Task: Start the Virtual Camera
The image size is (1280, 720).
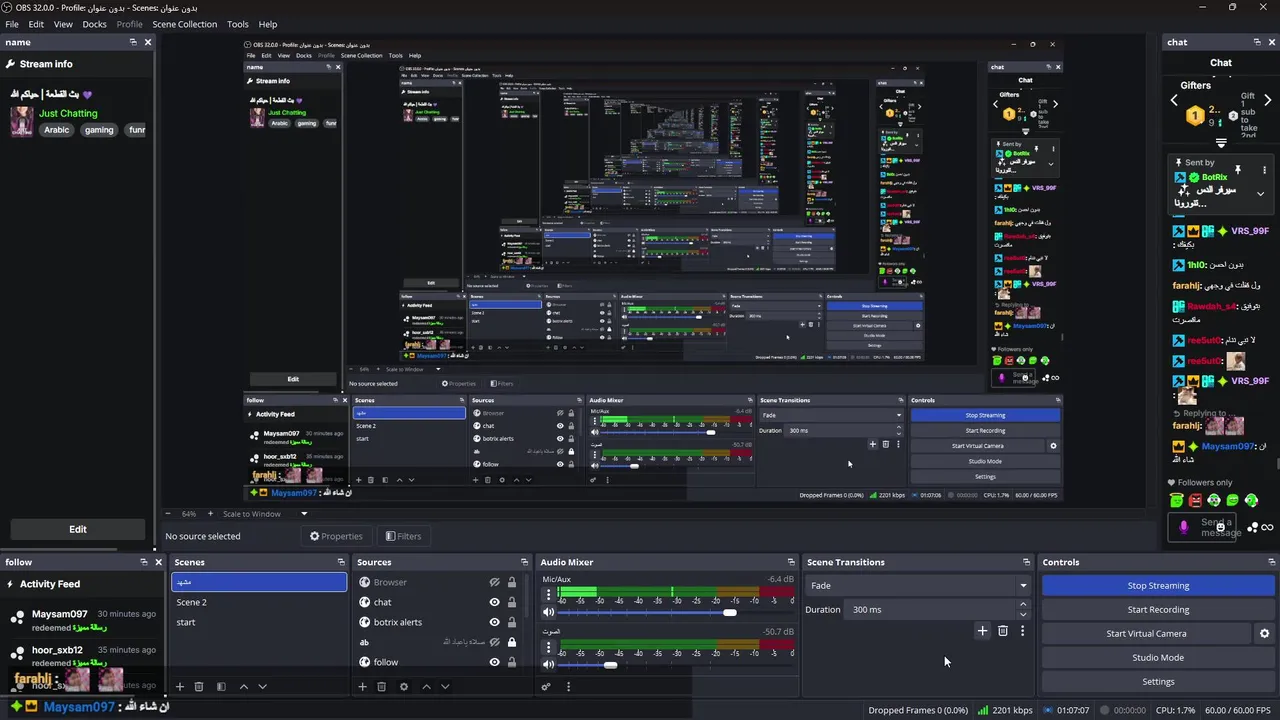Action: click(1146, 634)
